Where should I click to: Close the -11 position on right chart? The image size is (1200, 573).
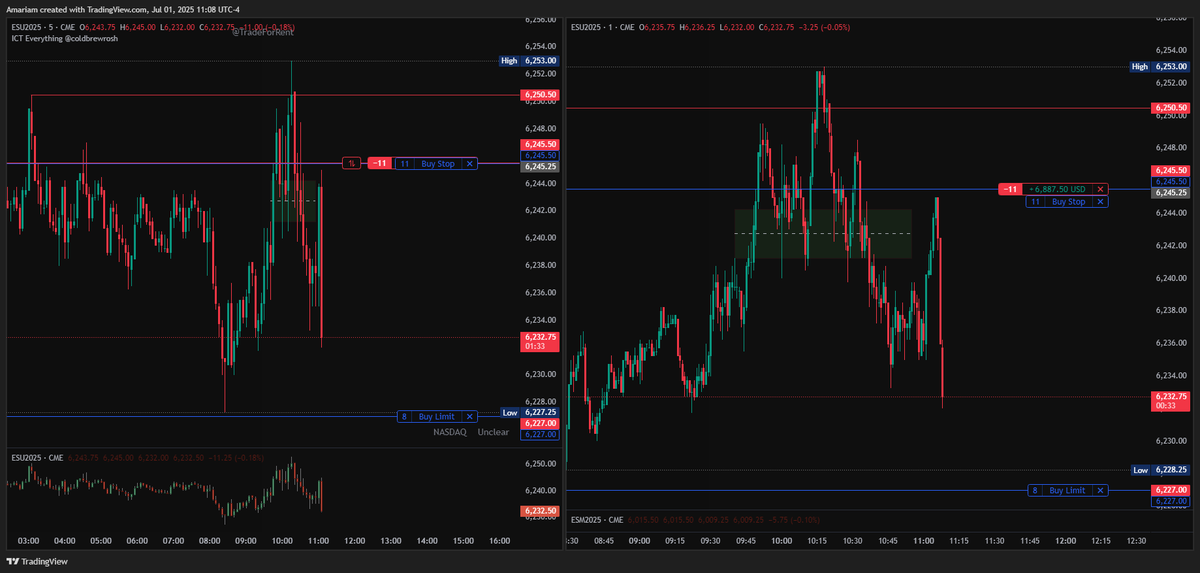click(x=1100, y=189)
